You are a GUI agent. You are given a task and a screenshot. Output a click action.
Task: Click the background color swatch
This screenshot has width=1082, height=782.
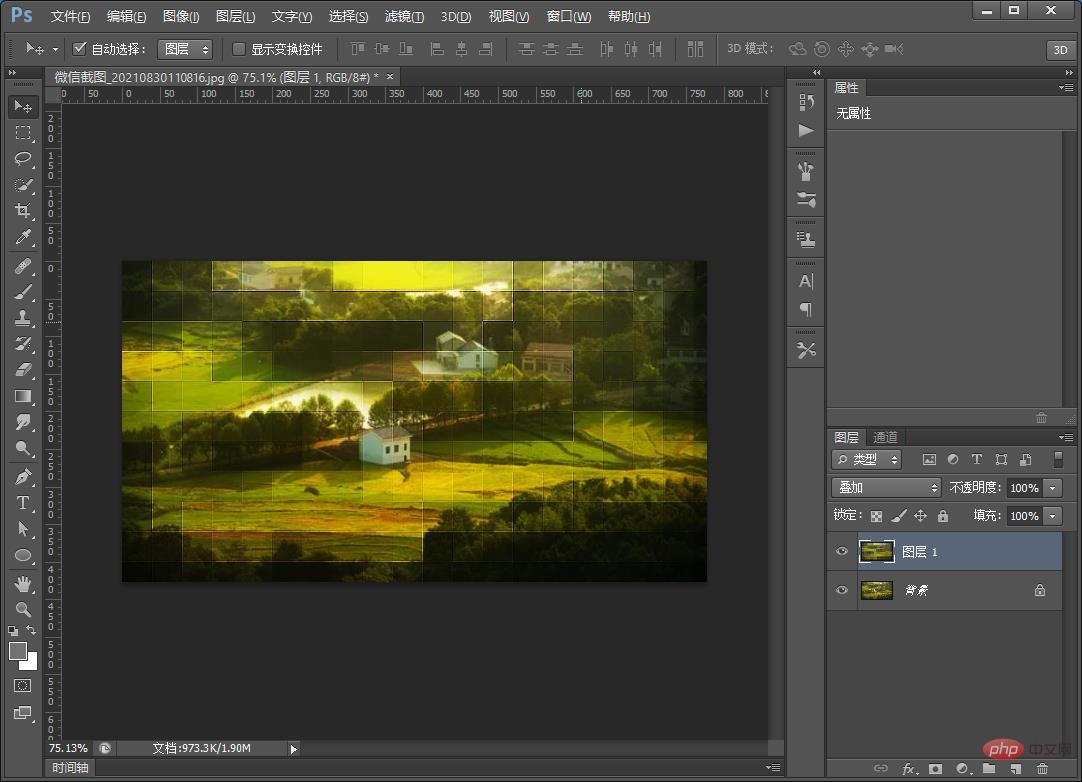click(x=31, y=664)
